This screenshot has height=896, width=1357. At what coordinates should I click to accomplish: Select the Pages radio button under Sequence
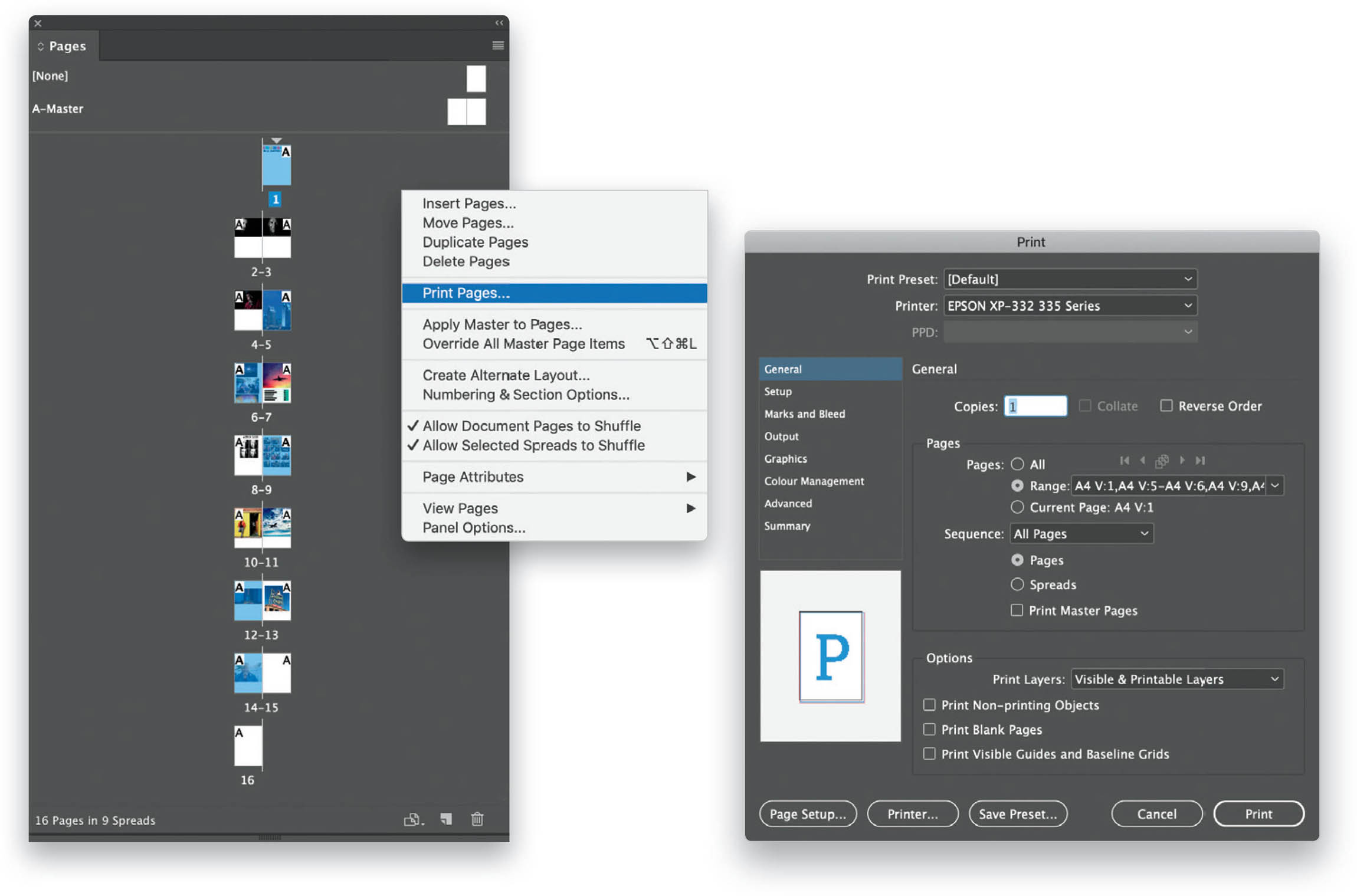tap(1017, 560)
